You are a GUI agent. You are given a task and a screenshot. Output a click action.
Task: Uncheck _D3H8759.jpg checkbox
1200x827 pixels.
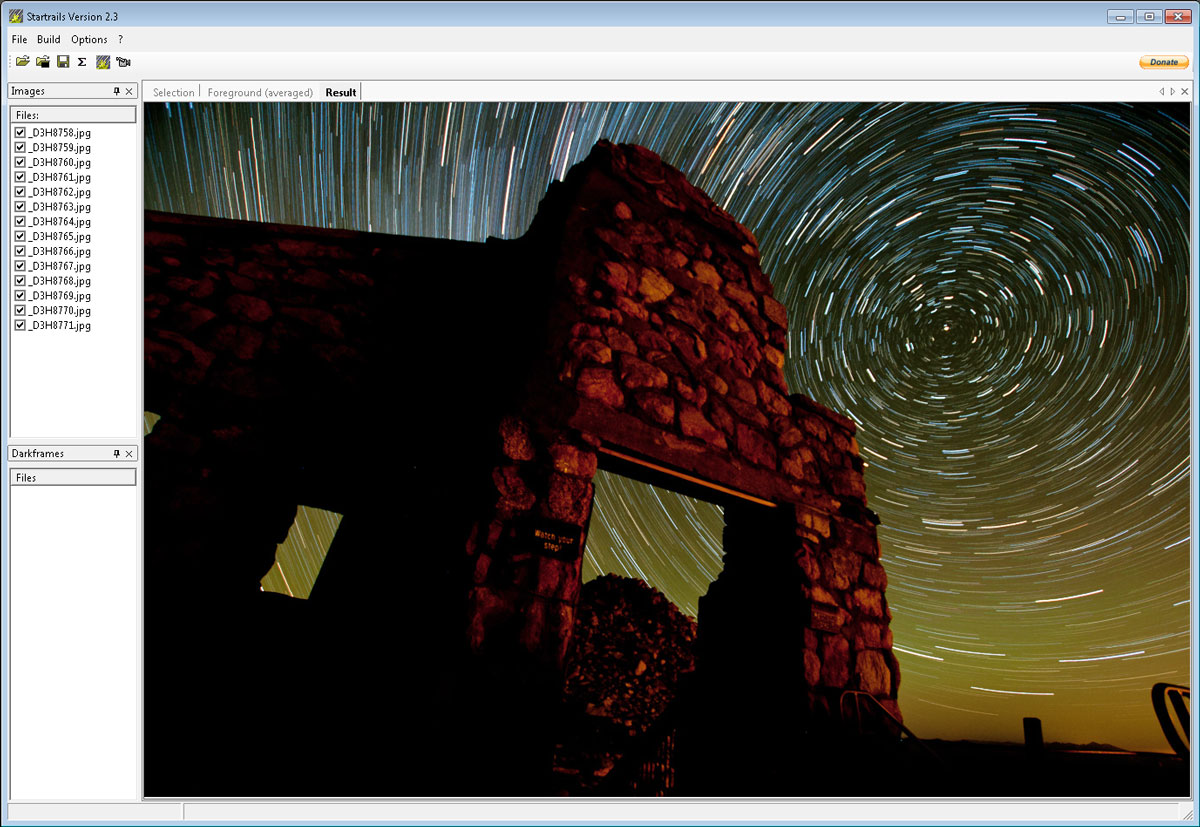click(x=20, y=147)
